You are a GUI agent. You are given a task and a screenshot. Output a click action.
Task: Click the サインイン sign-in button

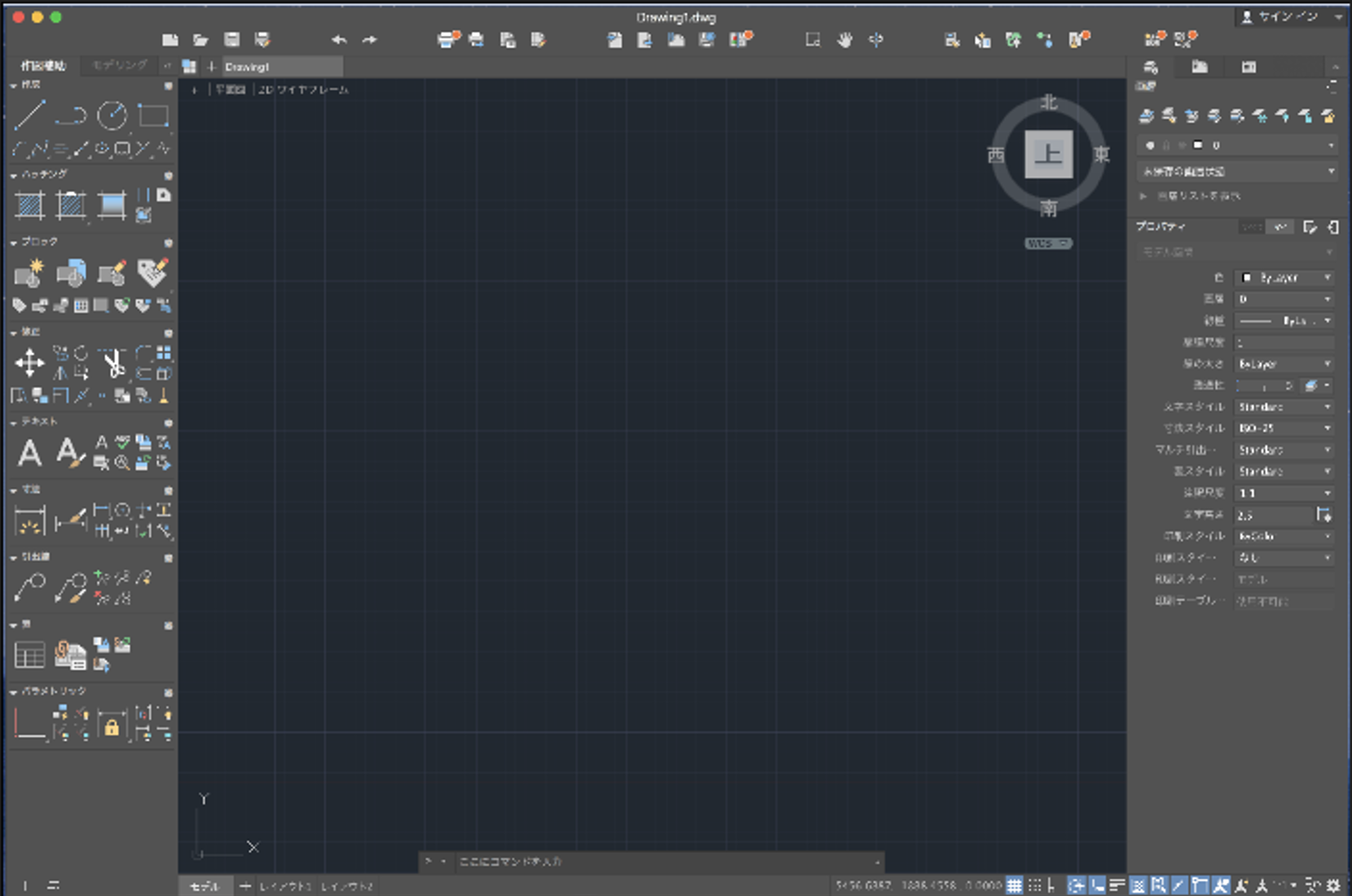click(1288, 16)
